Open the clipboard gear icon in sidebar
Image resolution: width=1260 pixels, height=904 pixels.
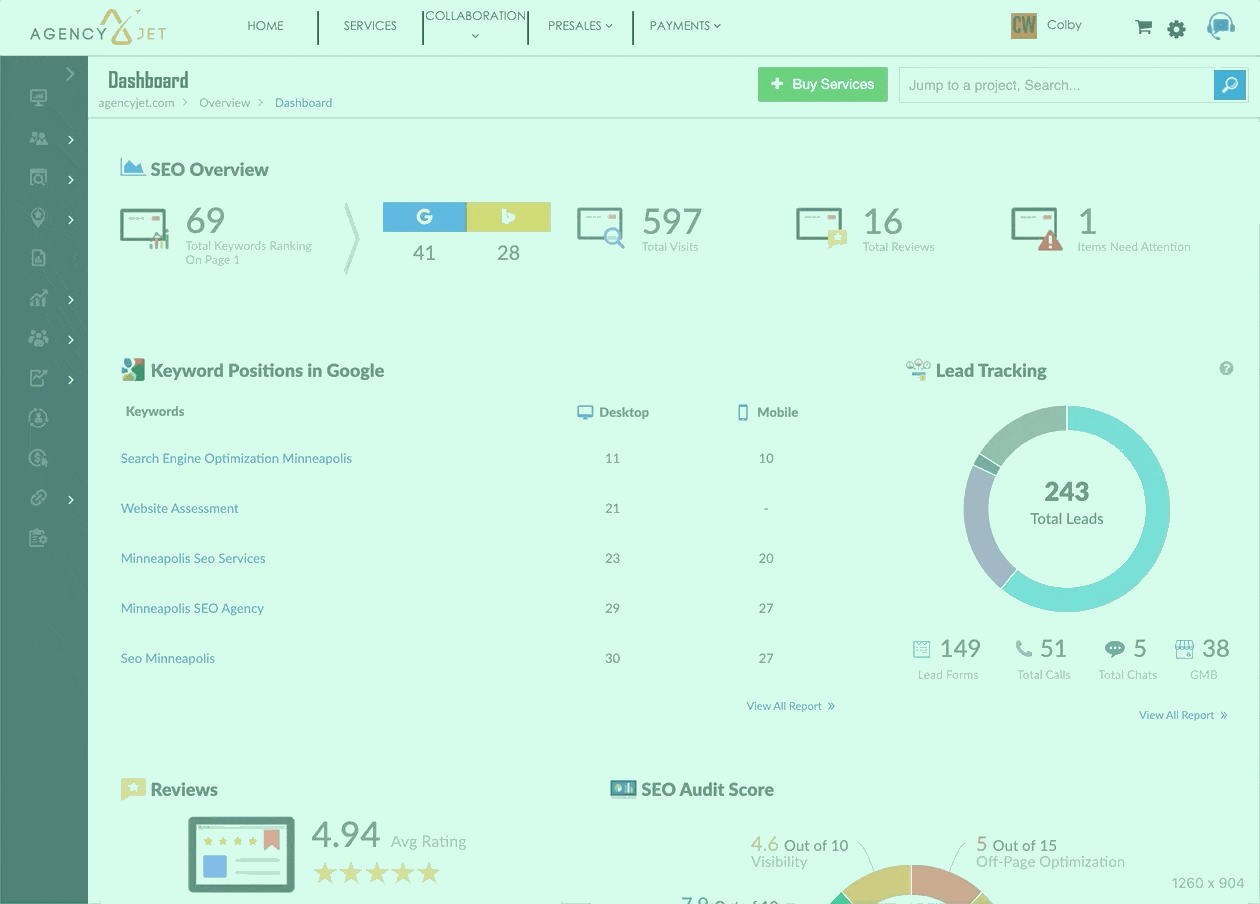[38, 538]
